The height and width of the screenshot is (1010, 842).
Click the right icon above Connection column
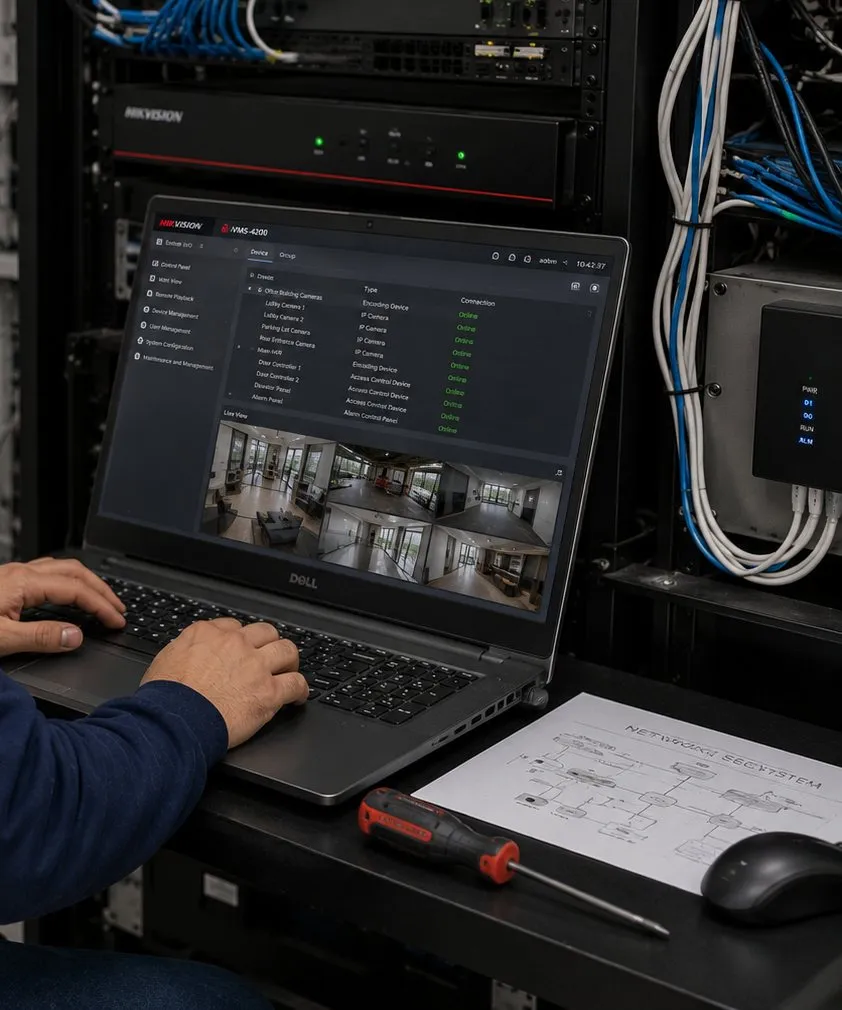(x=595, y=288)
